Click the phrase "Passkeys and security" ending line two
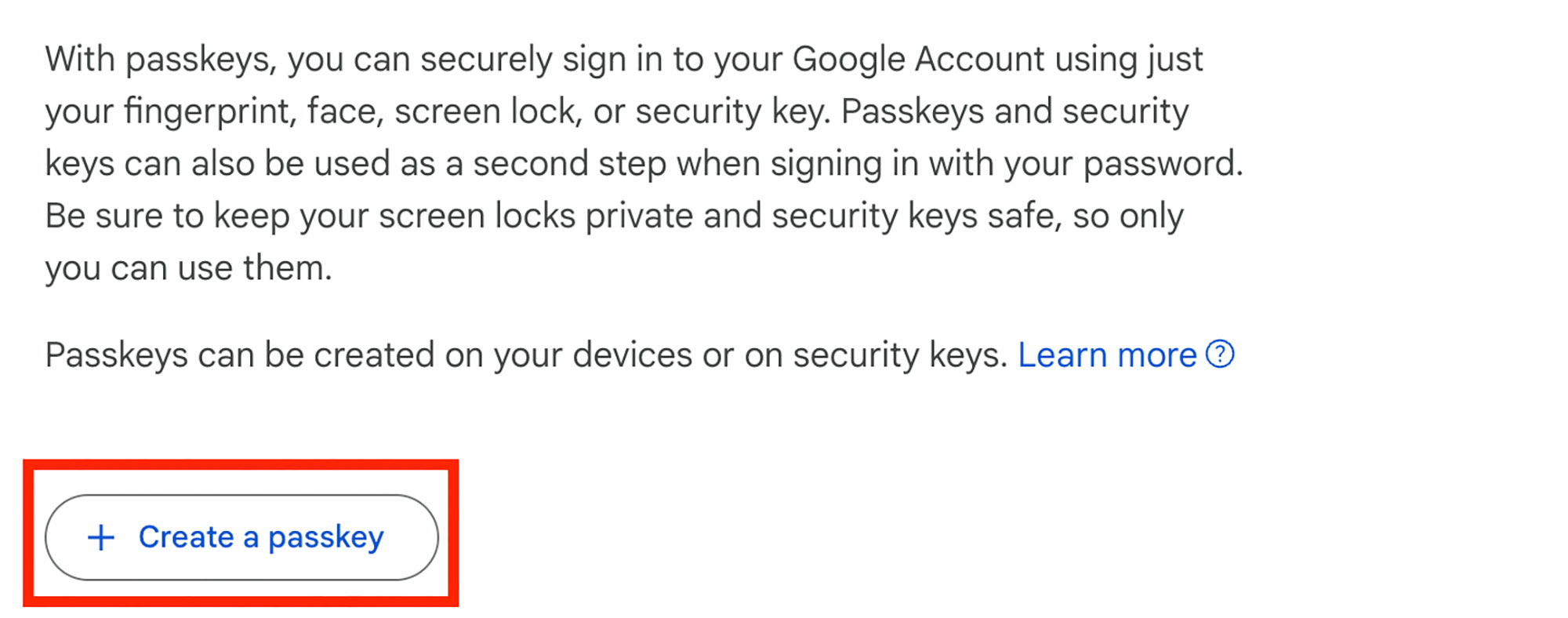Screen dimensions: 1568x618 (x=1014, y=111)
